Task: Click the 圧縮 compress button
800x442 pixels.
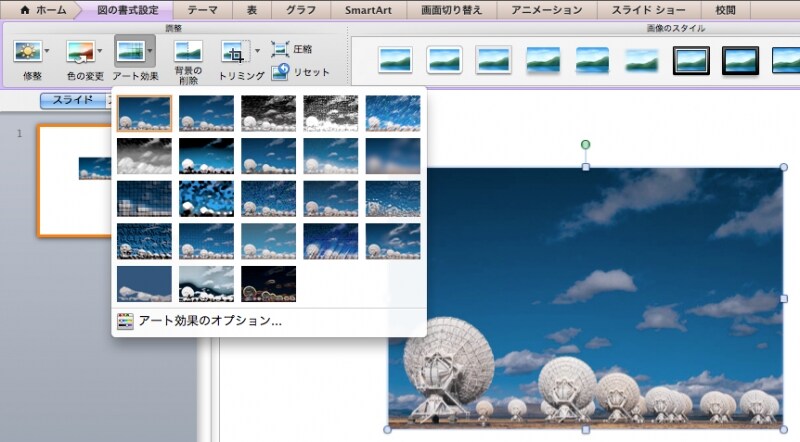Action: 291,49
